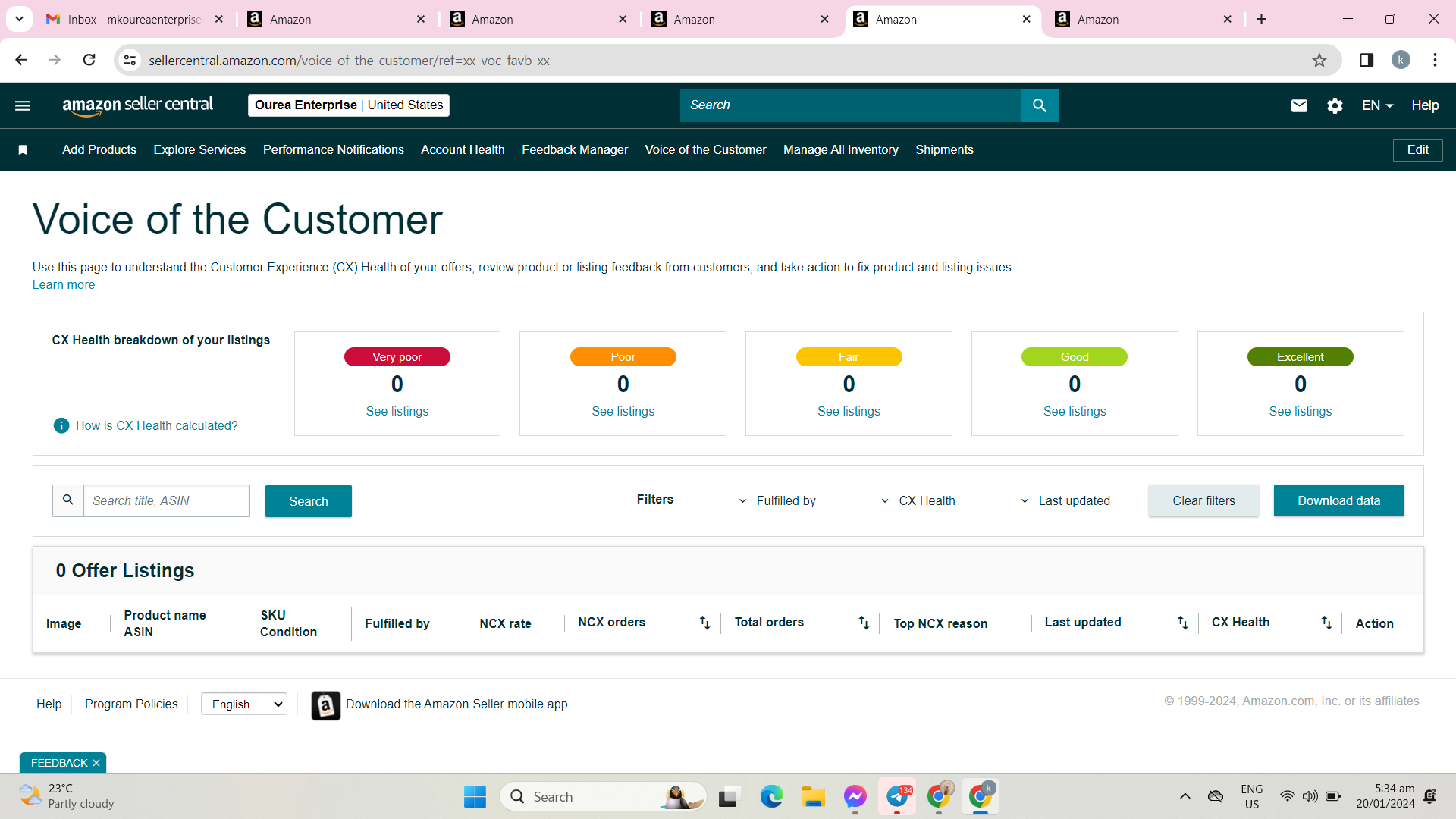Click the header Search input field

(x=850, y=105)
